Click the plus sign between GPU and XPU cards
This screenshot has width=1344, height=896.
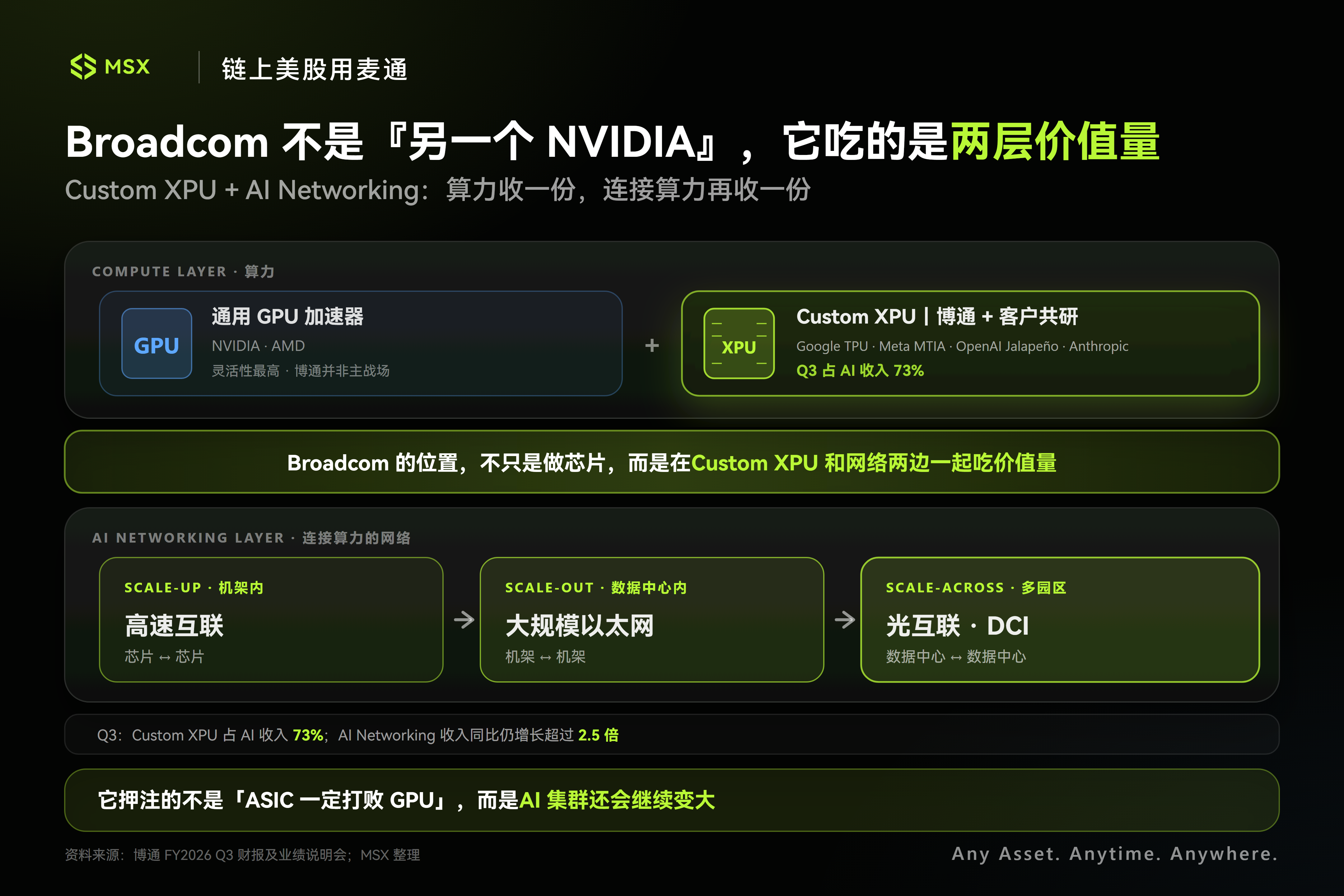click(652, 345)
